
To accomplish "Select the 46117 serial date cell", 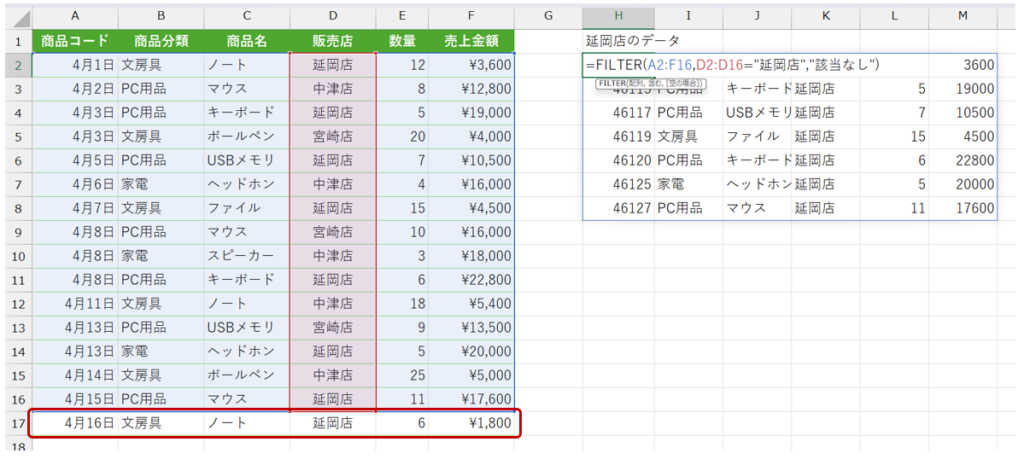I will coord(618,112).
